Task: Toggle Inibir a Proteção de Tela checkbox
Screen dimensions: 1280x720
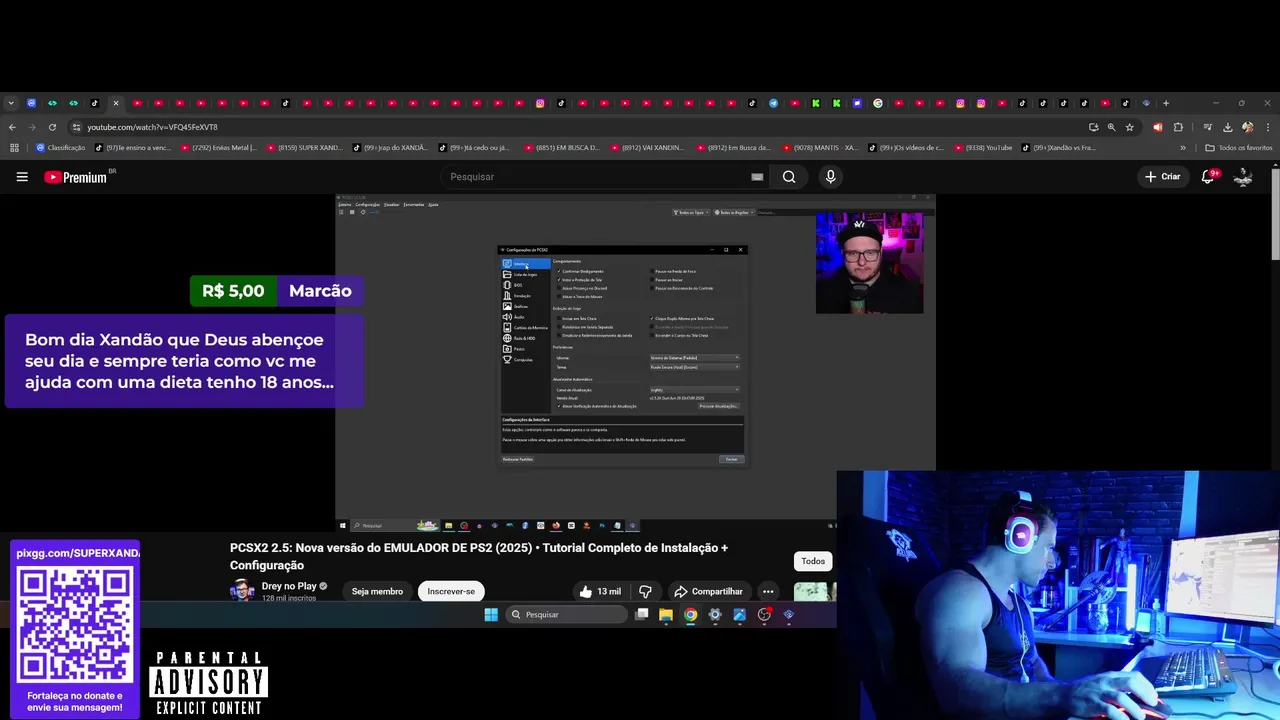Action: 559,280
